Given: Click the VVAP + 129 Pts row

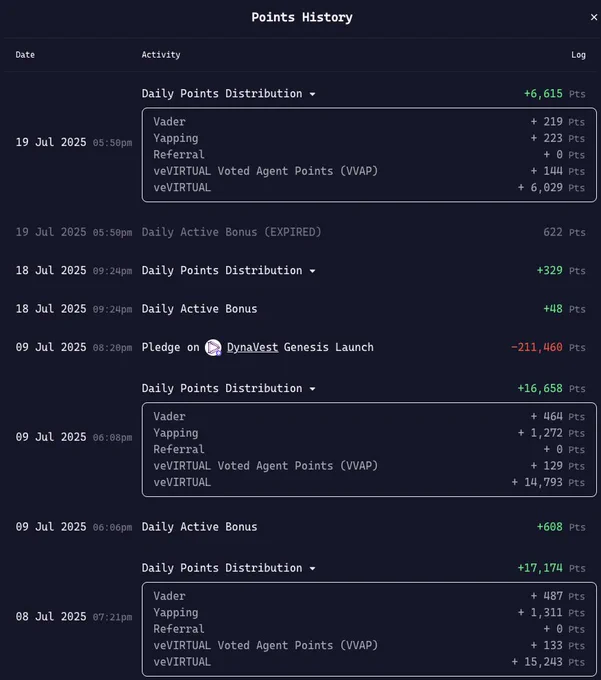Looking at the screenshot, I should click(369, 466).
